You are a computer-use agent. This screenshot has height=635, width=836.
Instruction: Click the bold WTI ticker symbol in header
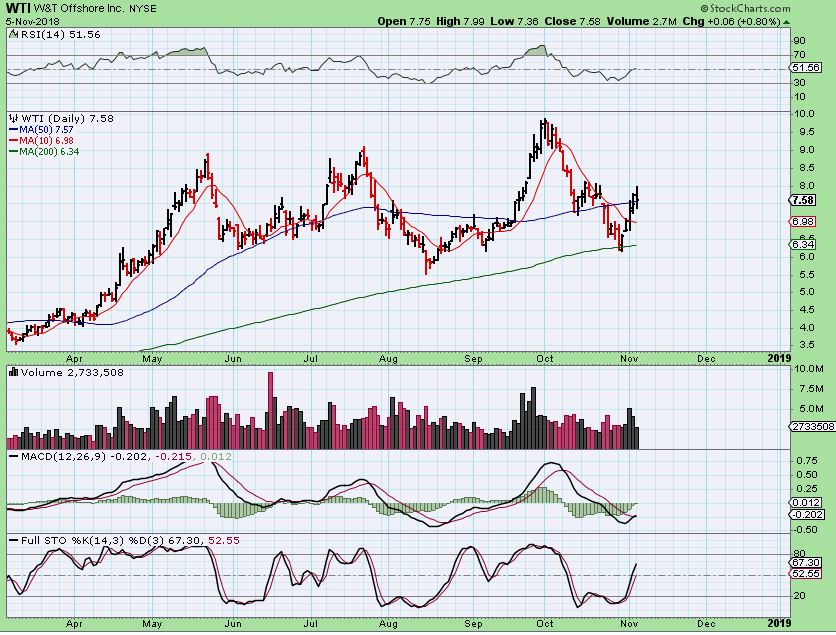tap(18, 9)
